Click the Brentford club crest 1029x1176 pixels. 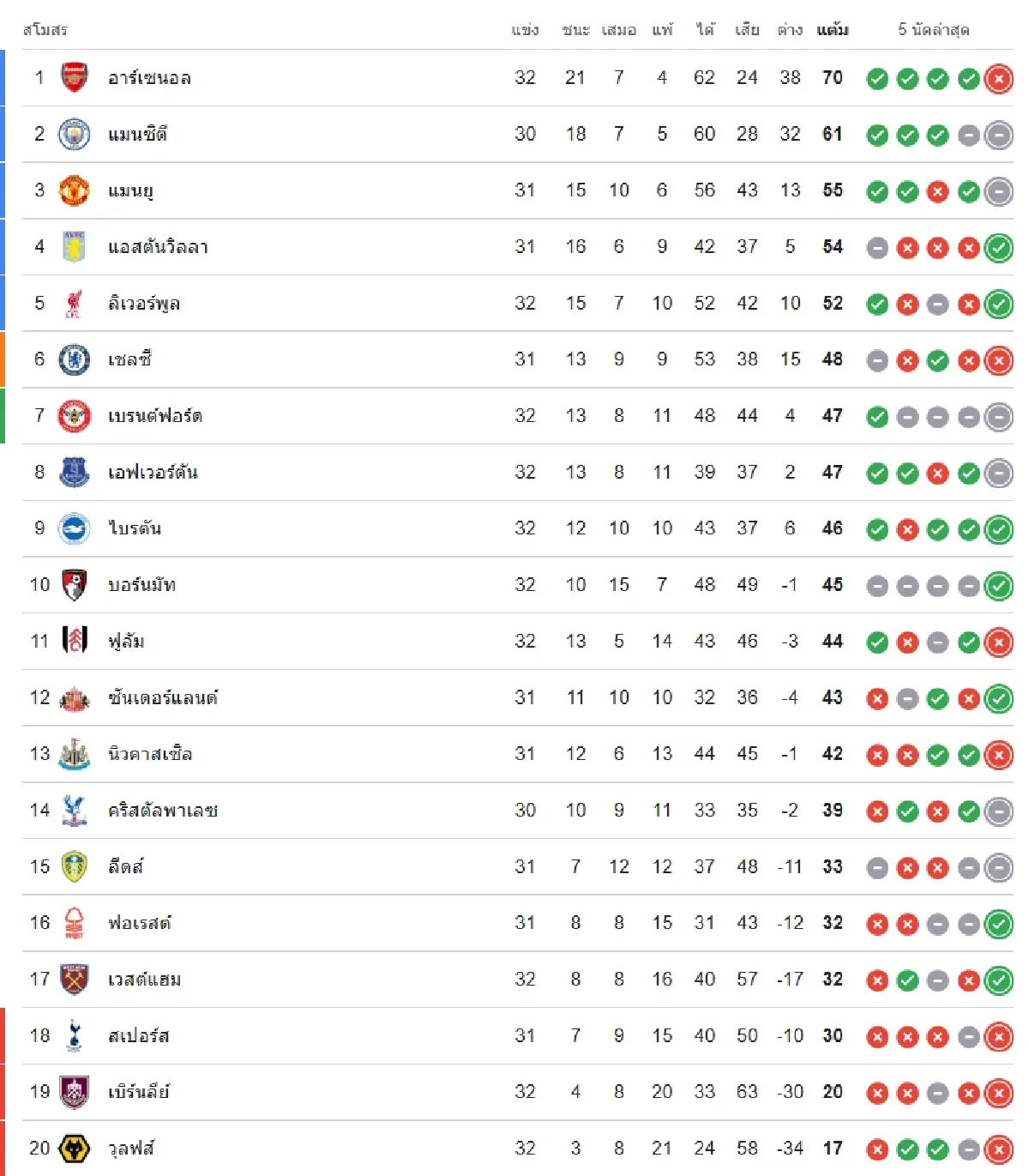[x=75, y=416]
